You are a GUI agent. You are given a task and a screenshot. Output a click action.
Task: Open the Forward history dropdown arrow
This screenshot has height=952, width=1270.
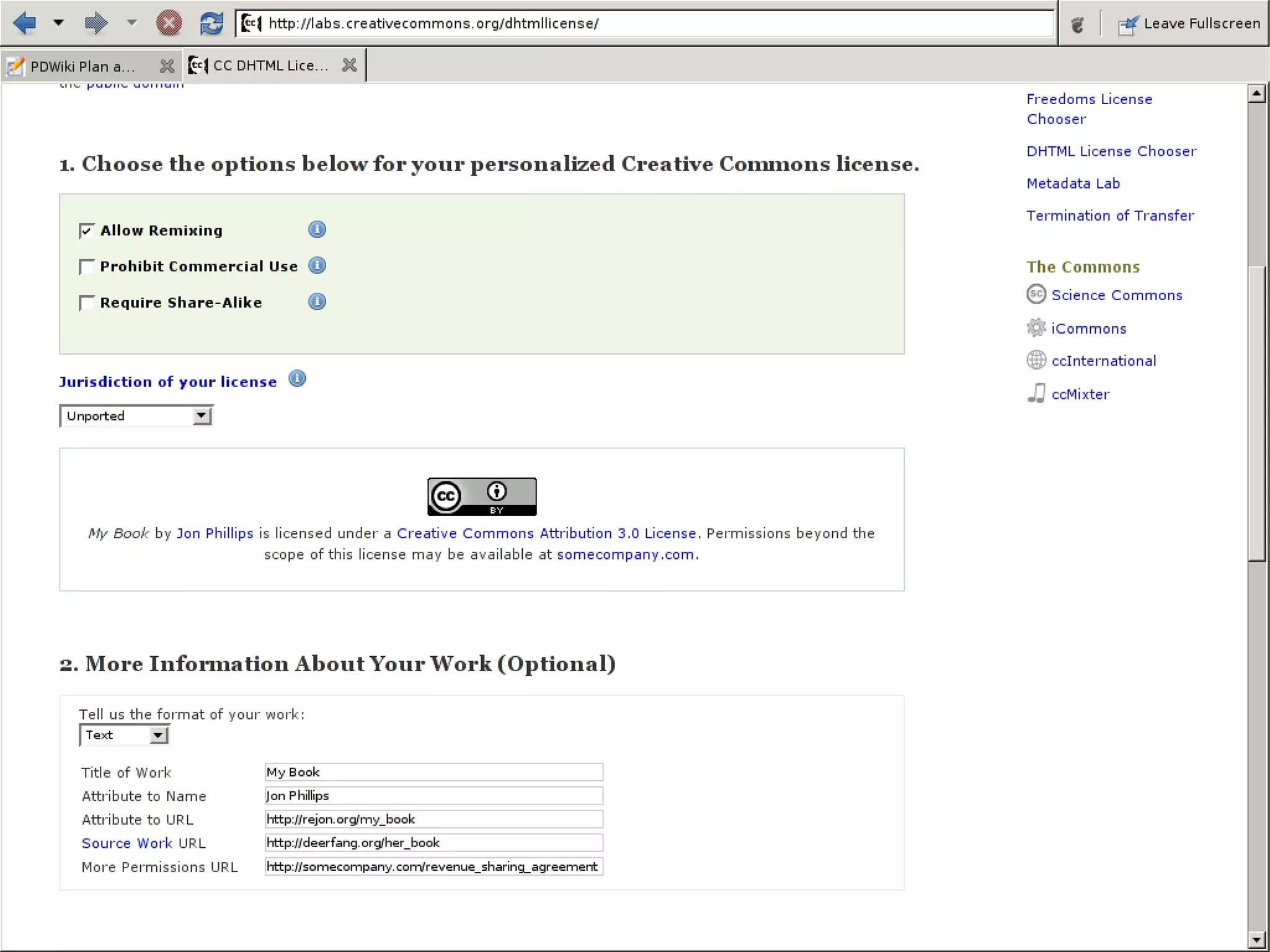click(131, 23)
